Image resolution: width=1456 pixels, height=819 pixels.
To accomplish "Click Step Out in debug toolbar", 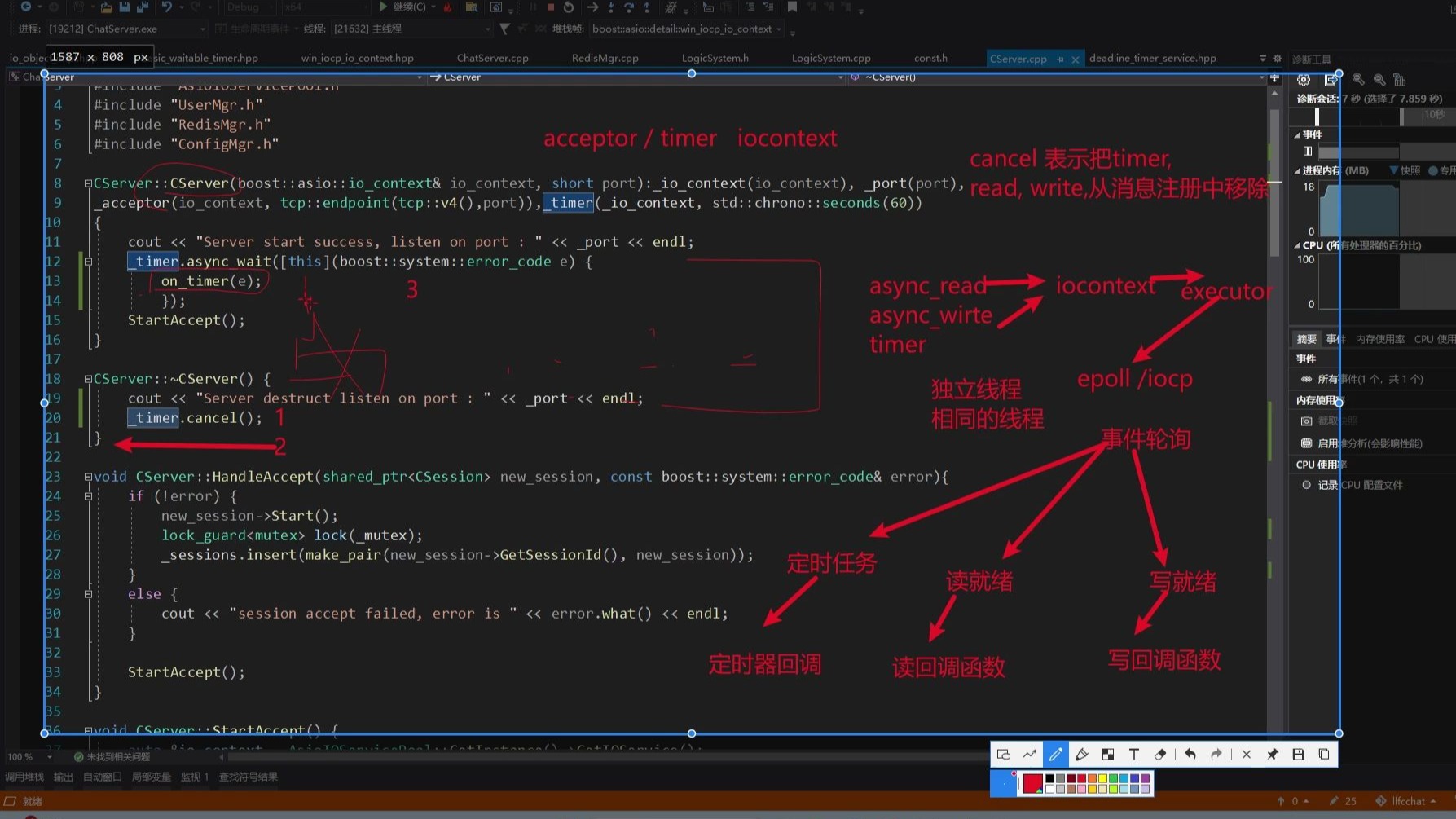I will click(x=647, y=7).
